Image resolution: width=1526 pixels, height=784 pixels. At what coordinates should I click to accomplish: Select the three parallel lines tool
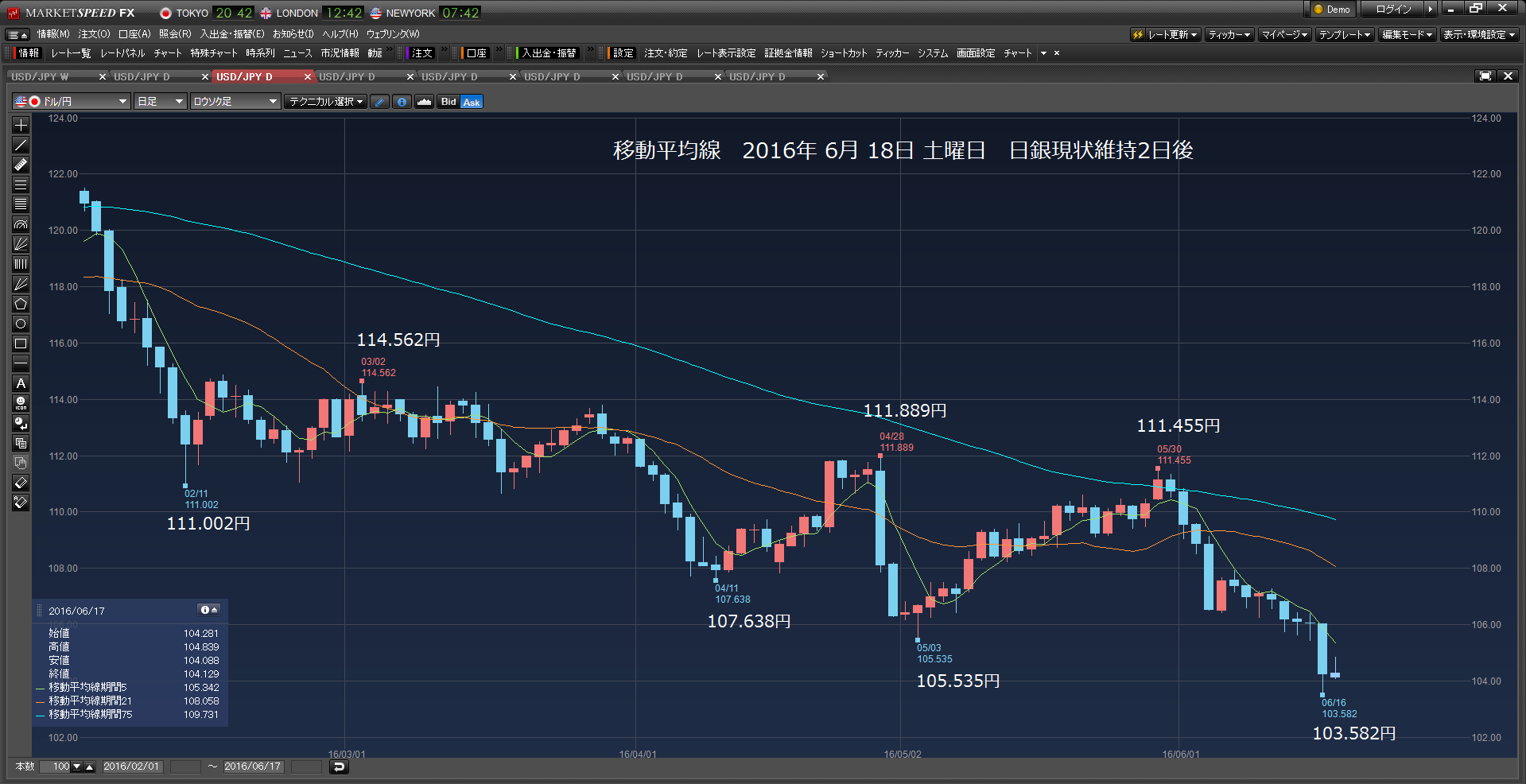click(21, 184)
